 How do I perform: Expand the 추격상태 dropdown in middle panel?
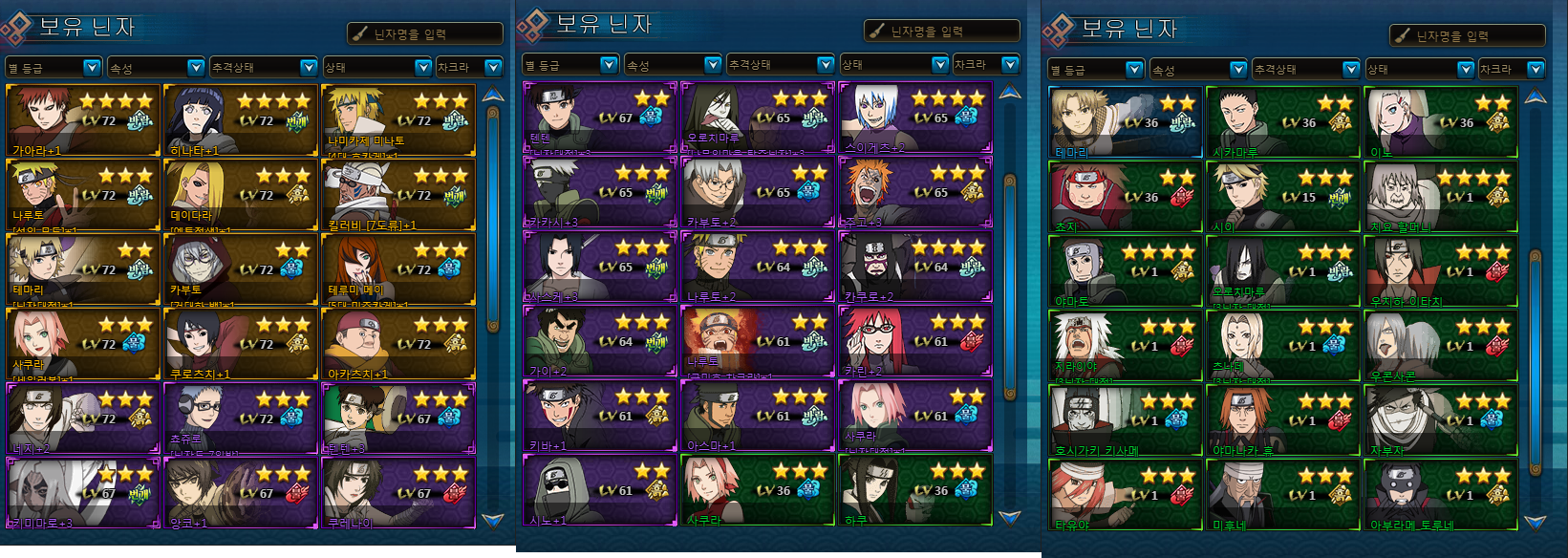(x=781, y=64)
